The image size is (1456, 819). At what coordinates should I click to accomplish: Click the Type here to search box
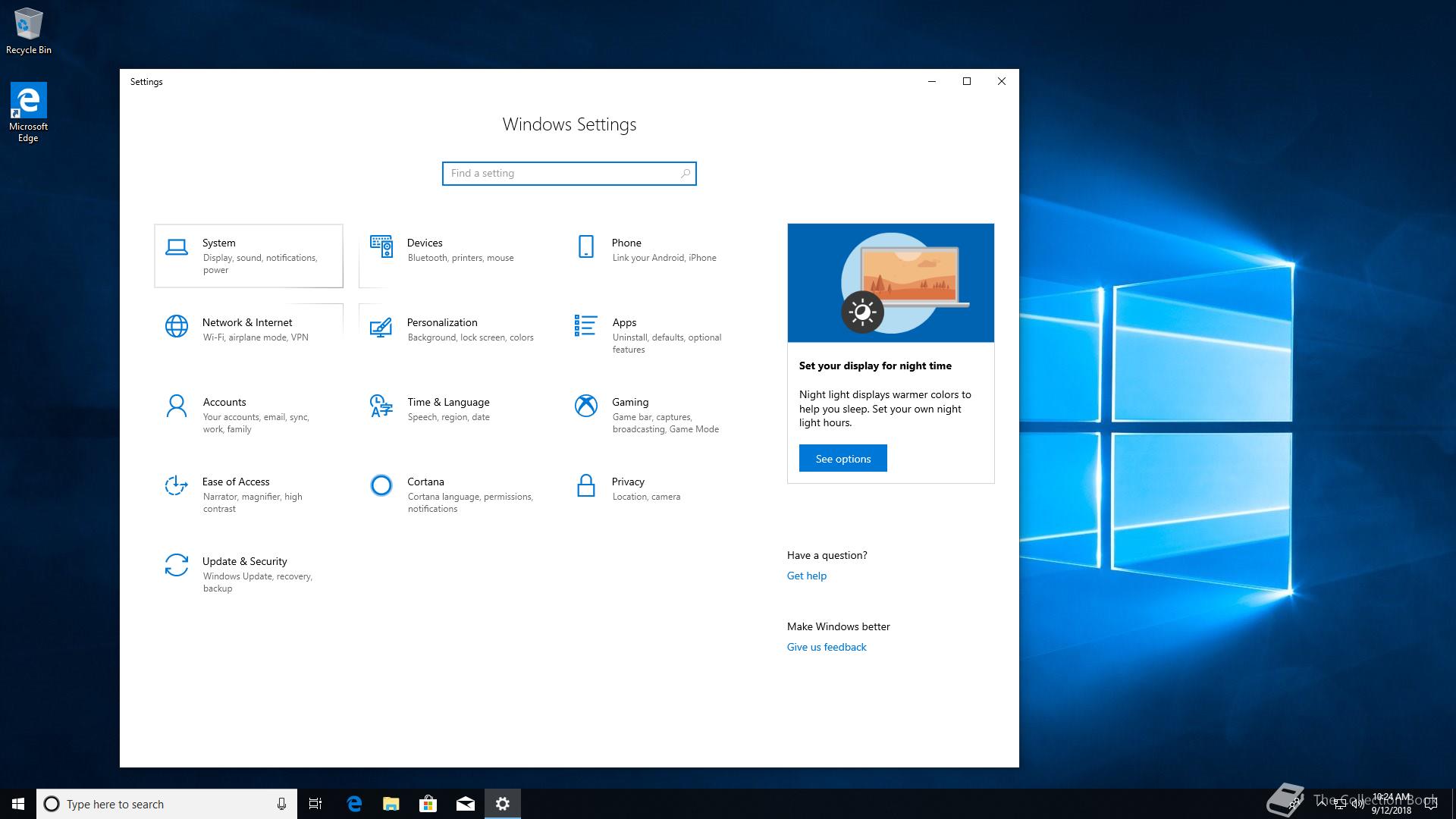[x=165, y=804]
